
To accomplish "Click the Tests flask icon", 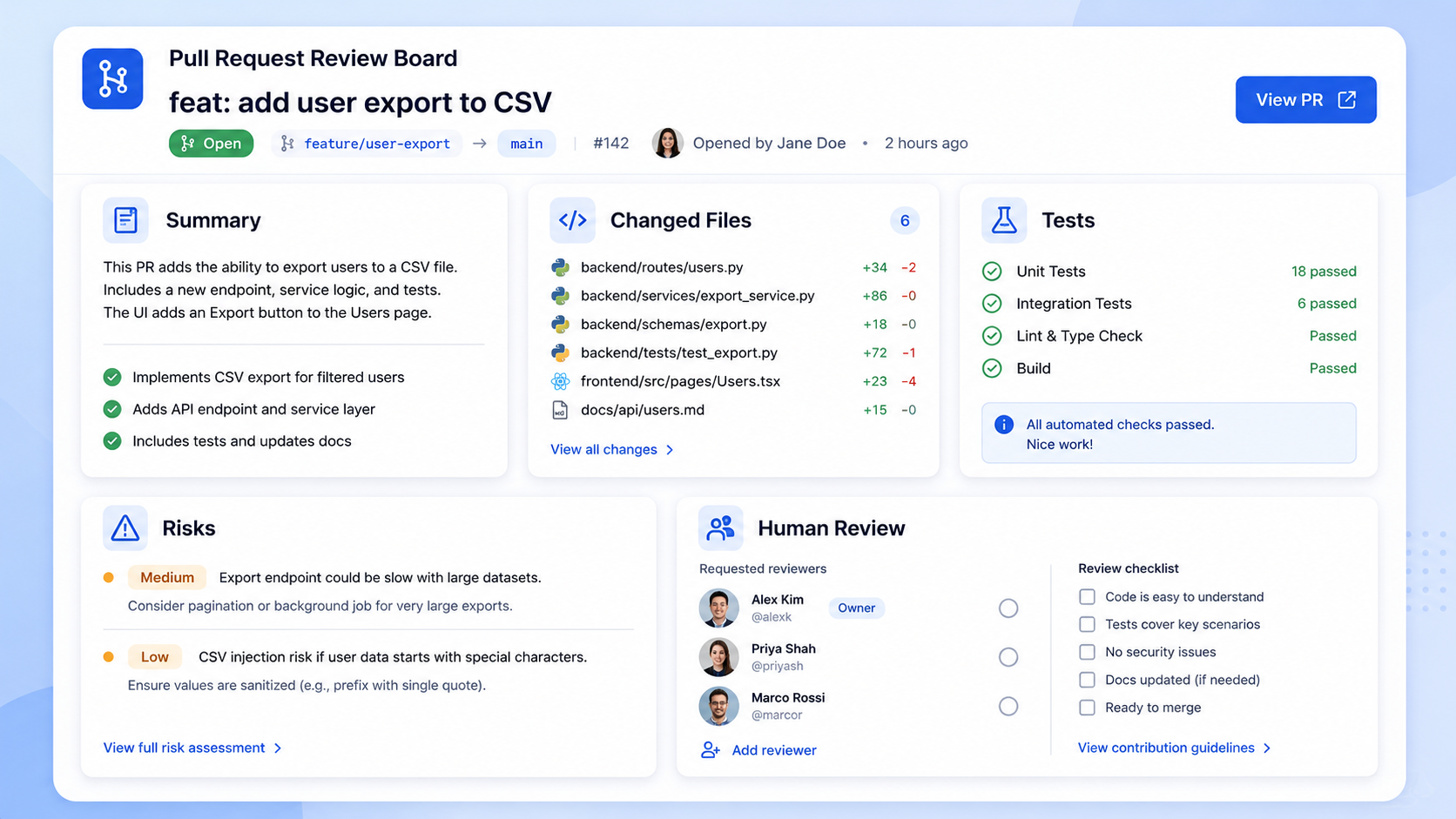I will point(1004,220).
